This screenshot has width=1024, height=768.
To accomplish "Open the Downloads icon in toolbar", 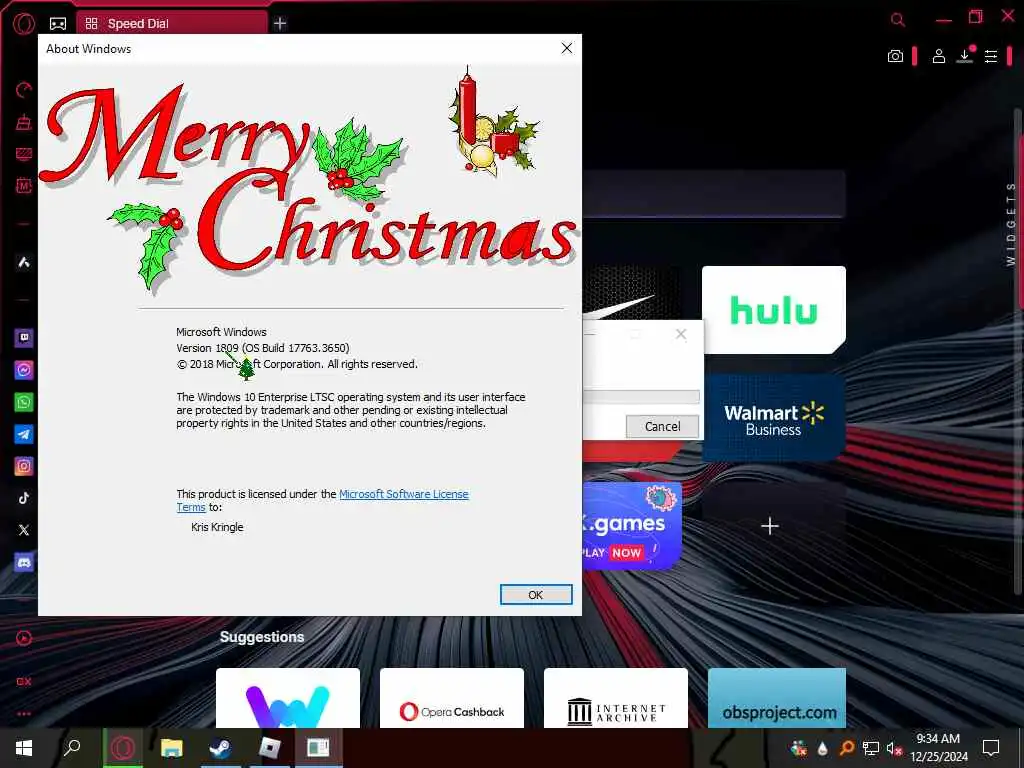I will pos(965,56).
